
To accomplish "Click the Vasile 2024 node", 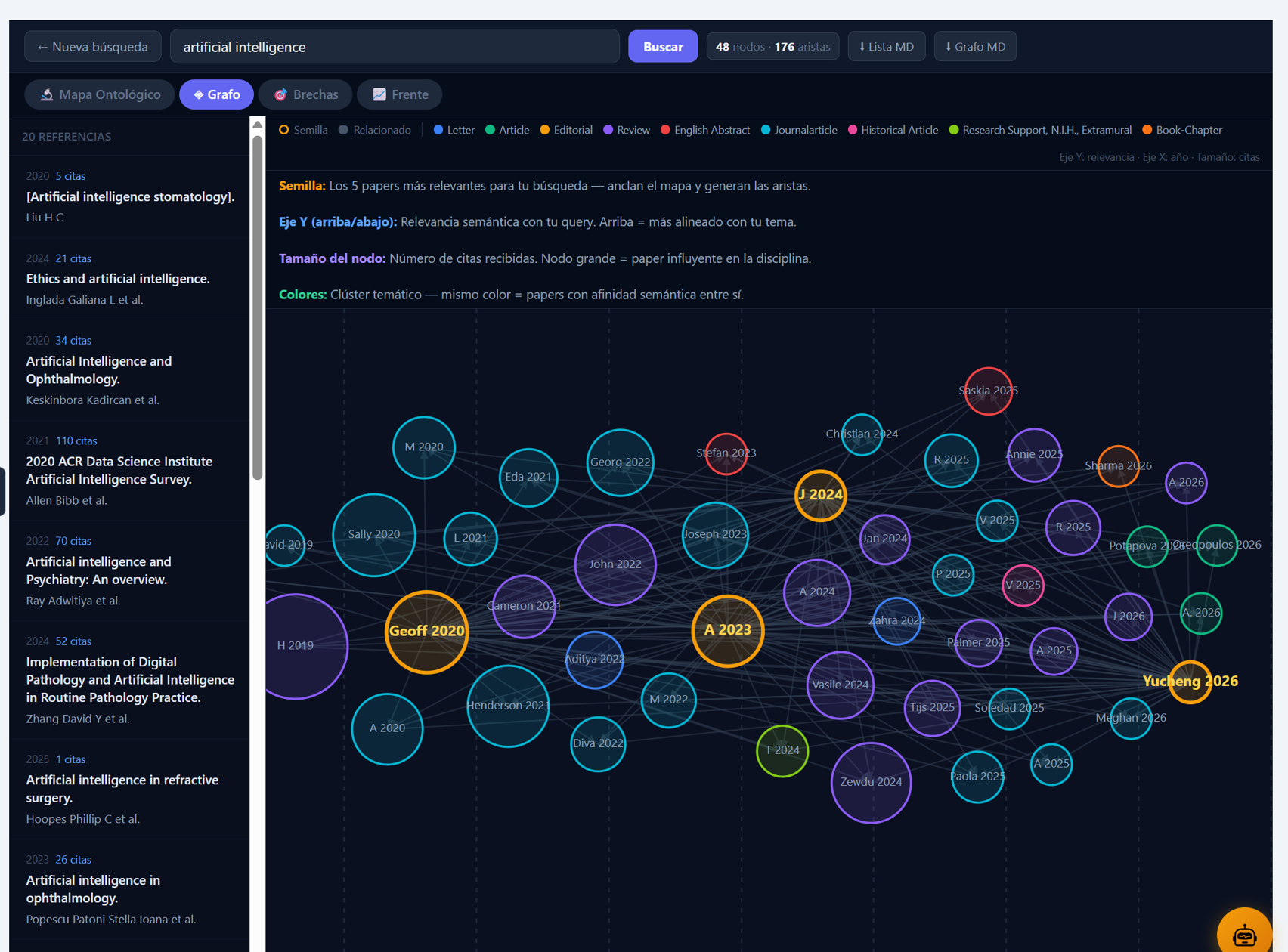I will click(840, 685).
